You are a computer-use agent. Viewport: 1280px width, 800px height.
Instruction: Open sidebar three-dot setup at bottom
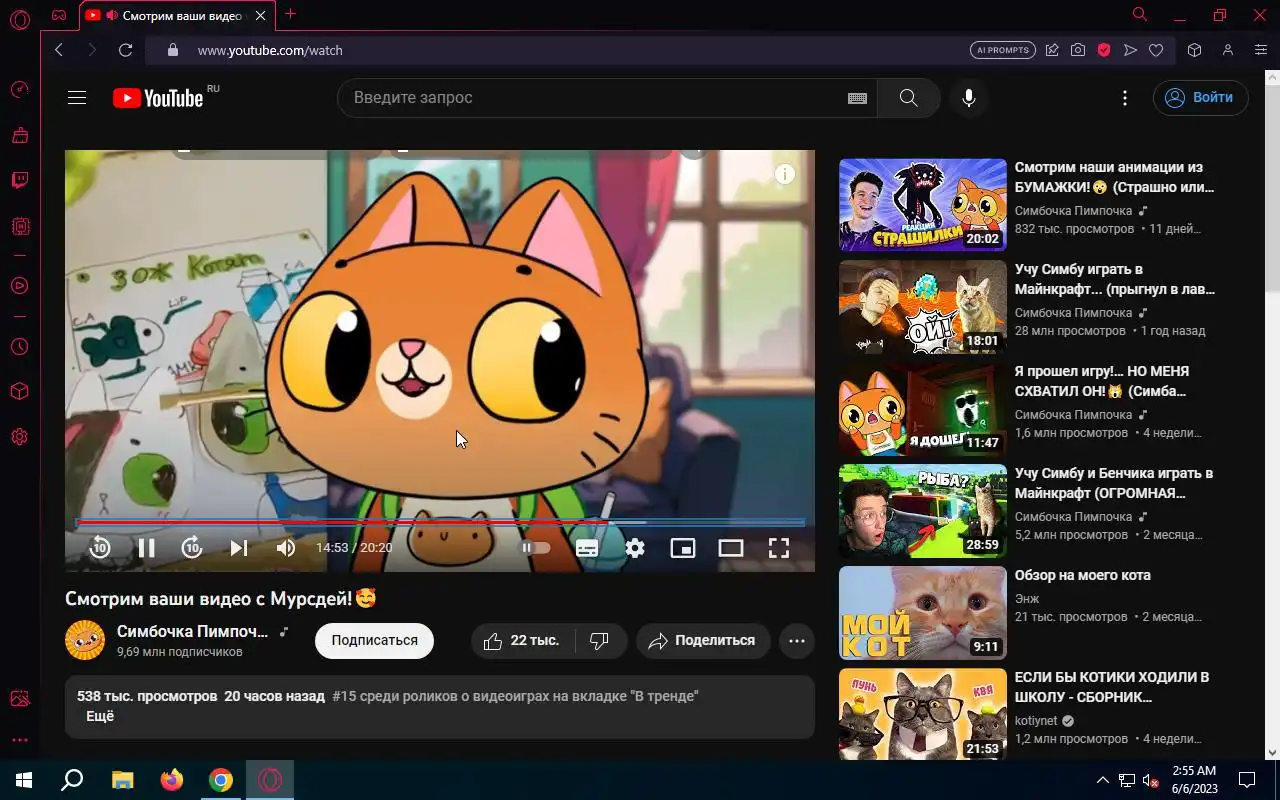[x=19, y=741]
